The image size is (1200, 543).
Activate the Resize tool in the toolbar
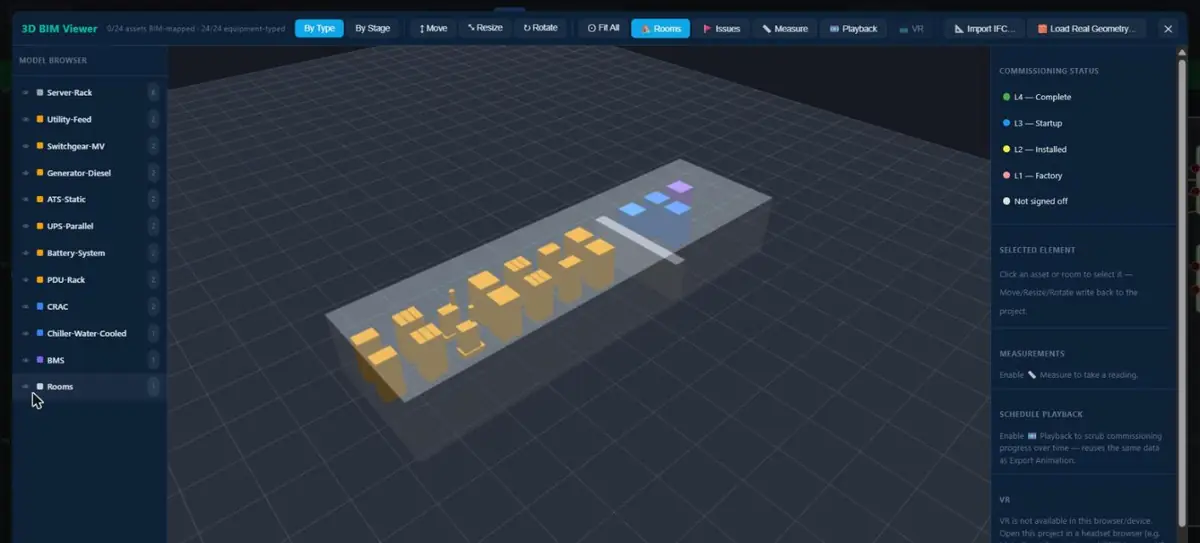click(x=485, y=28)
